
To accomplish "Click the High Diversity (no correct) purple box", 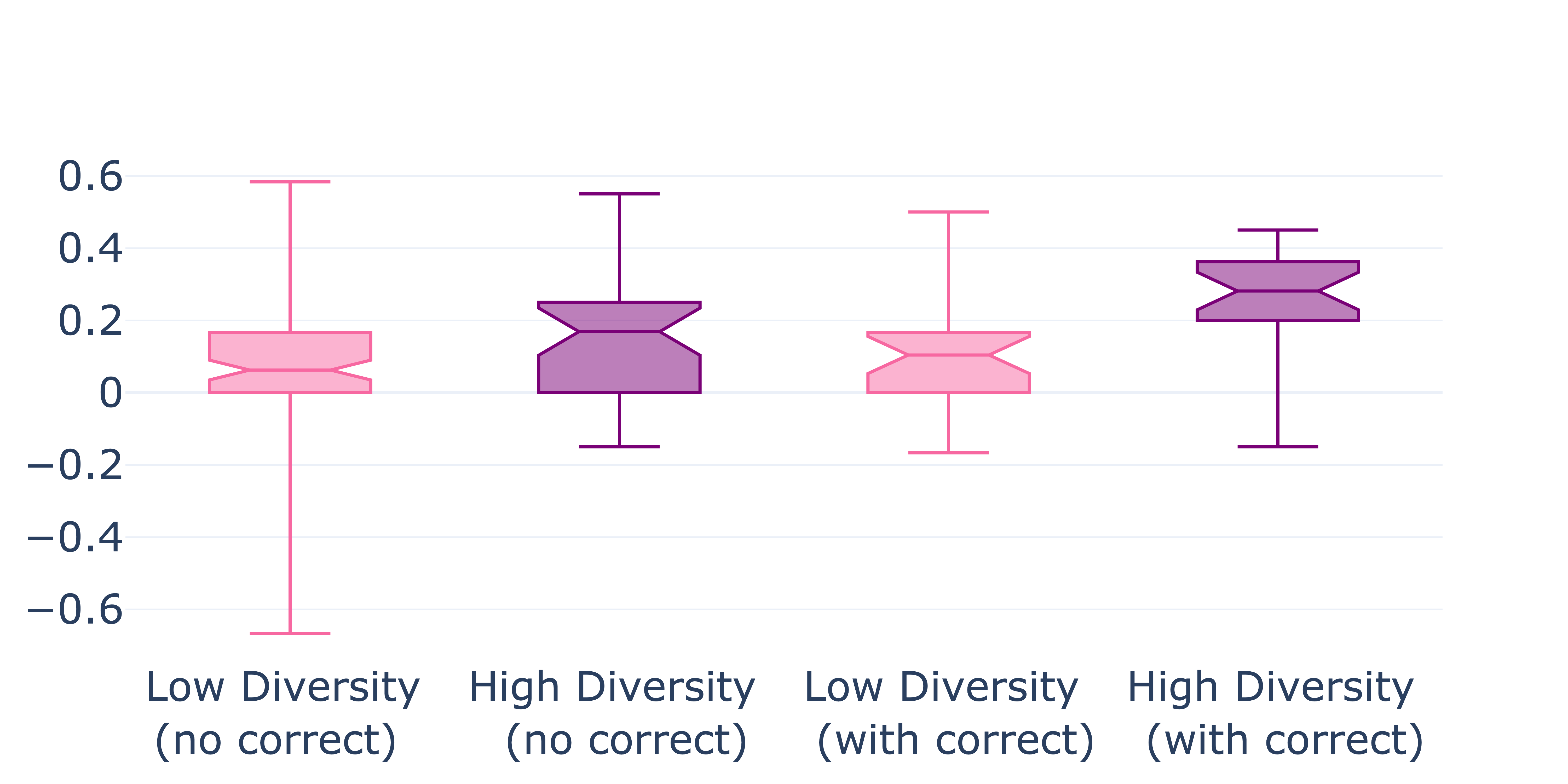I will tap(619, 359).
